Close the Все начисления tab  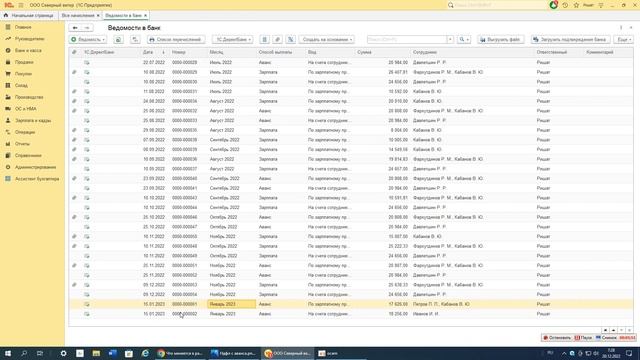[x=98, y=16]
